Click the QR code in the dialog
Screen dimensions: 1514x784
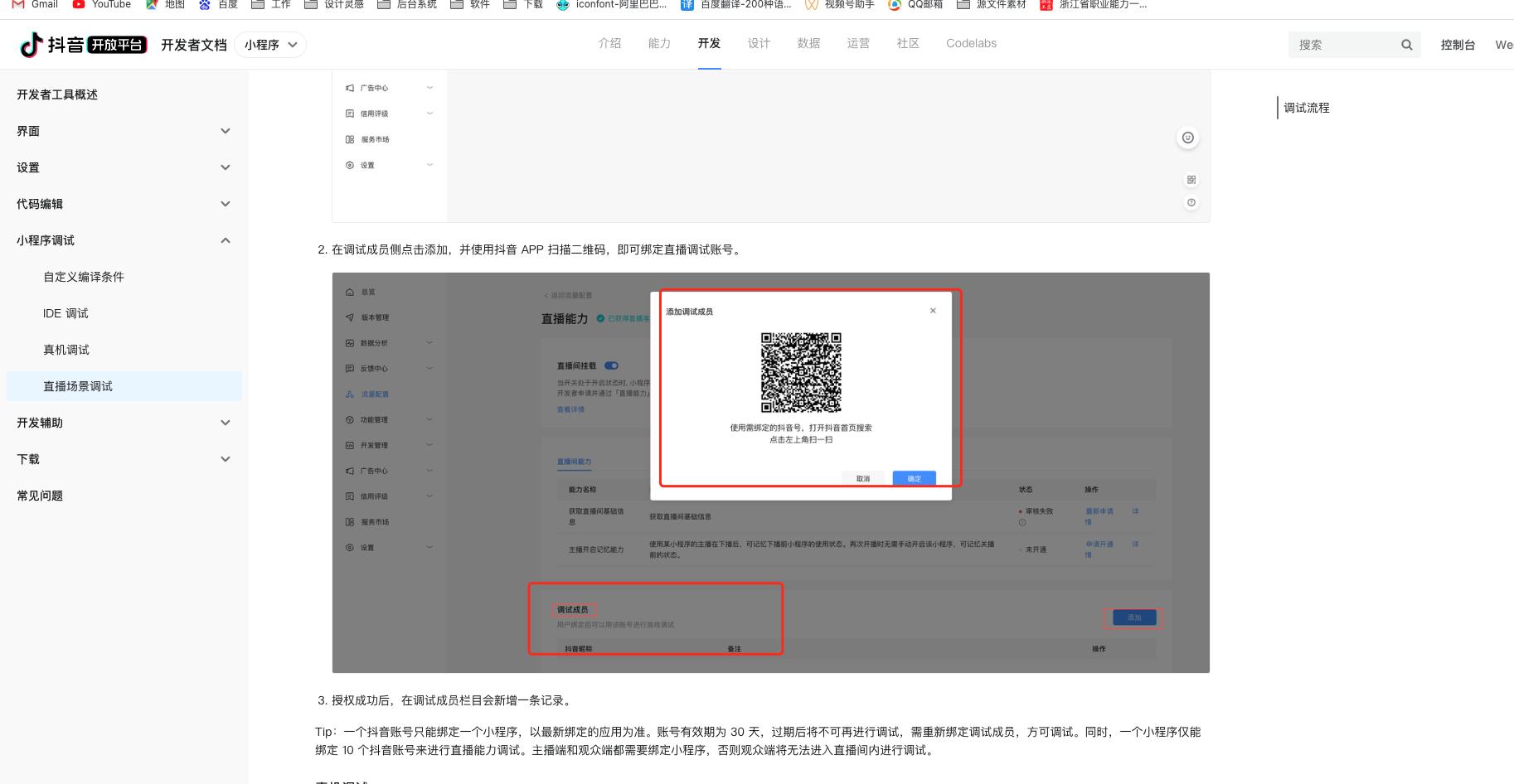801,372
